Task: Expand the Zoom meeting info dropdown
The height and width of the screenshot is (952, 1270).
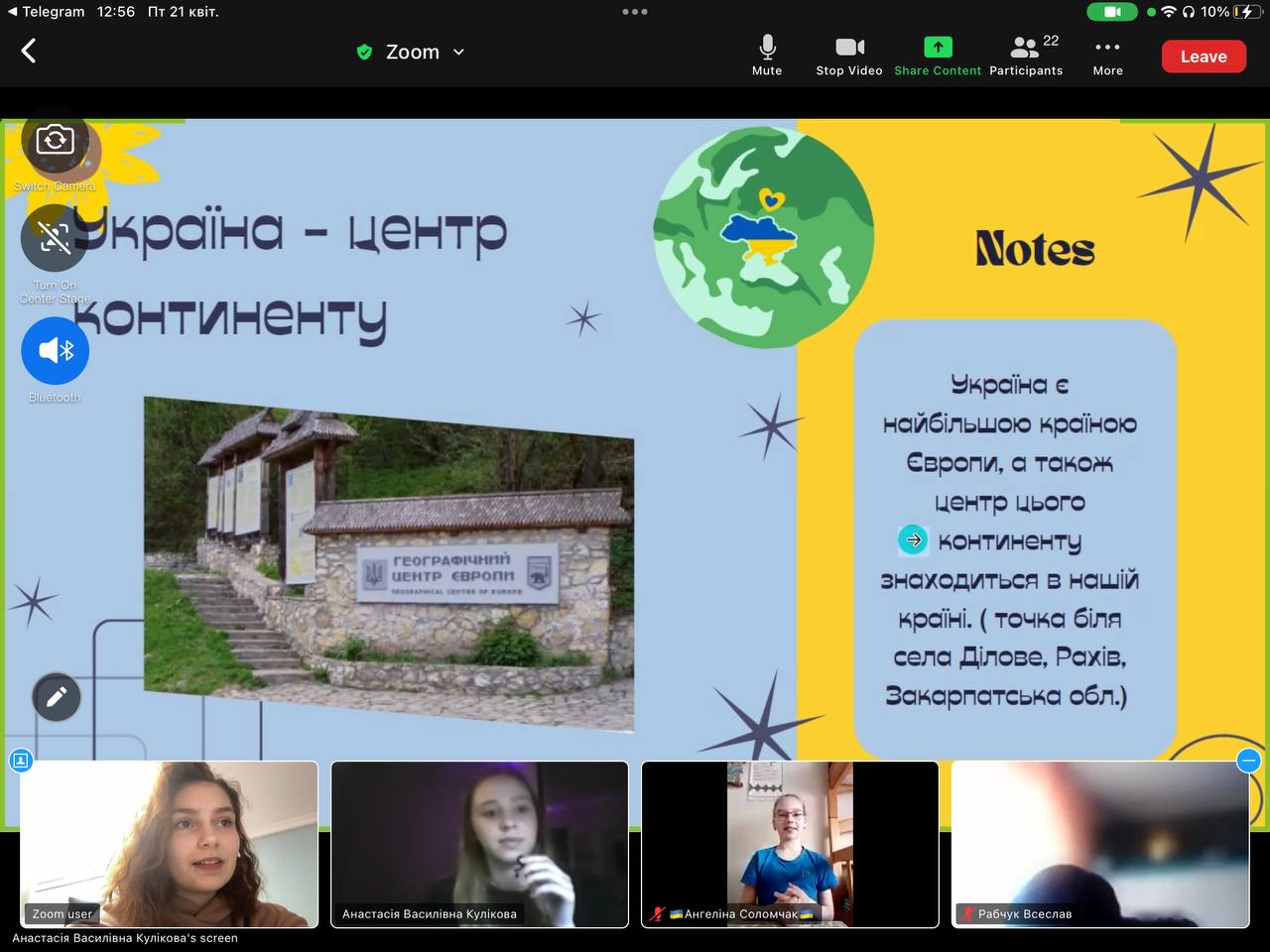Action: click(458, 53)
